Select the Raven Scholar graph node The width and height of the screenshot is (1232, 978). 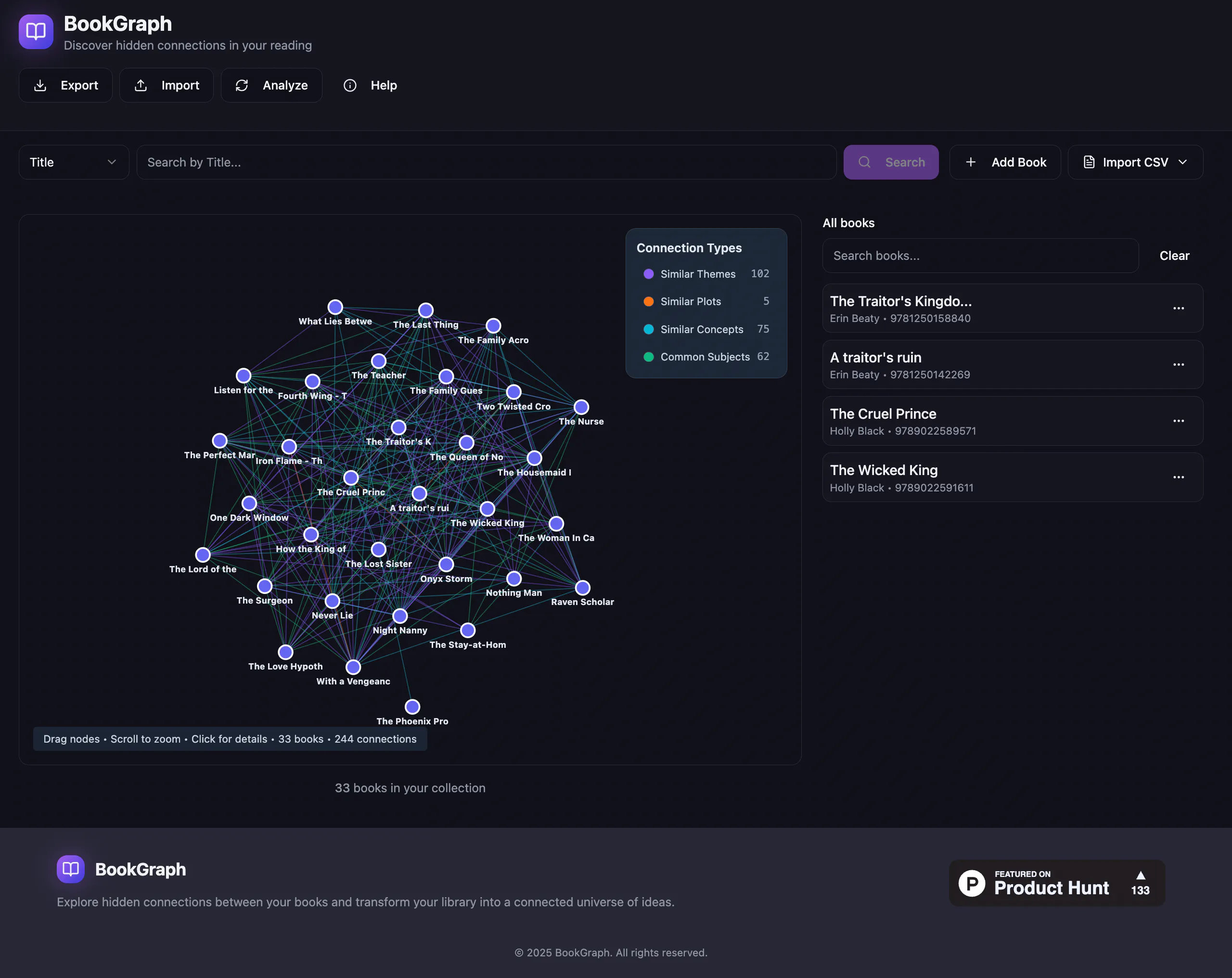582,588
